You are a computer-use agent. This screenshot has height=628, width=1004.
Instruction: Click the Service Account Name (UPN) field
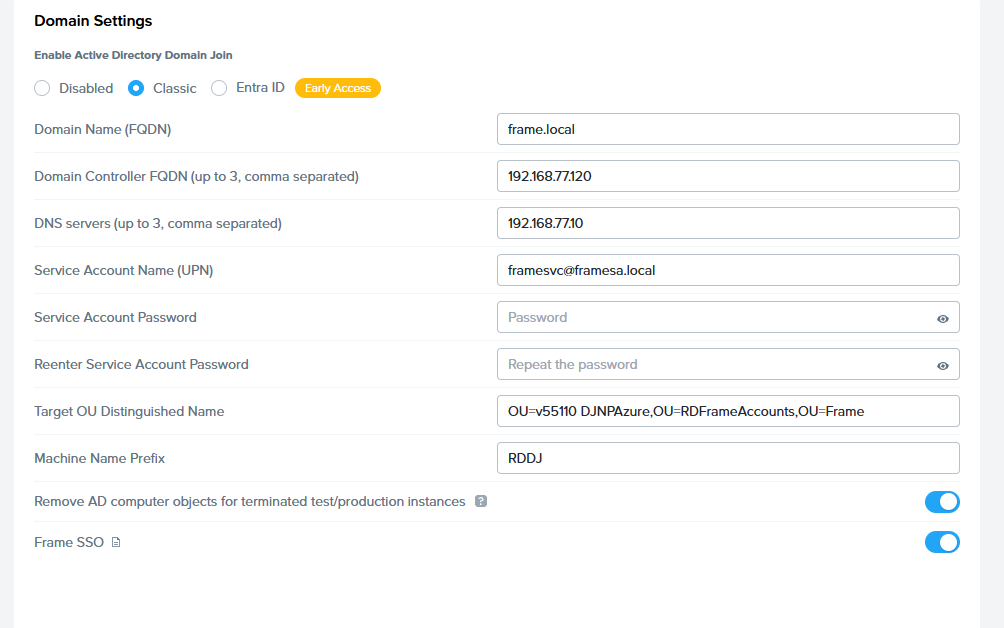[727, 270]
